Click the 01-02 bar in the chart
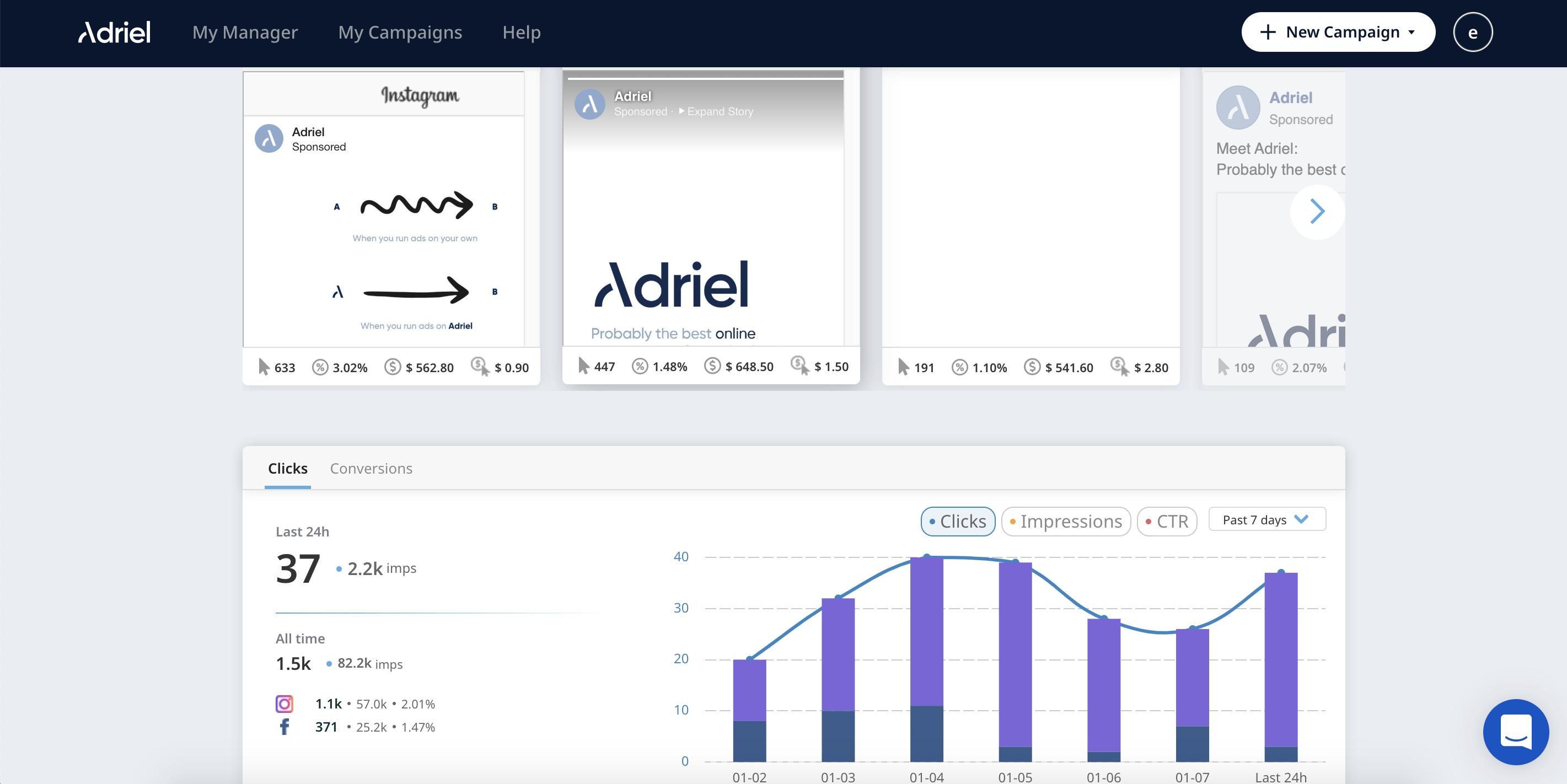Image resolution: width=1567 pixels, height=784 pixels. (749, 711)
